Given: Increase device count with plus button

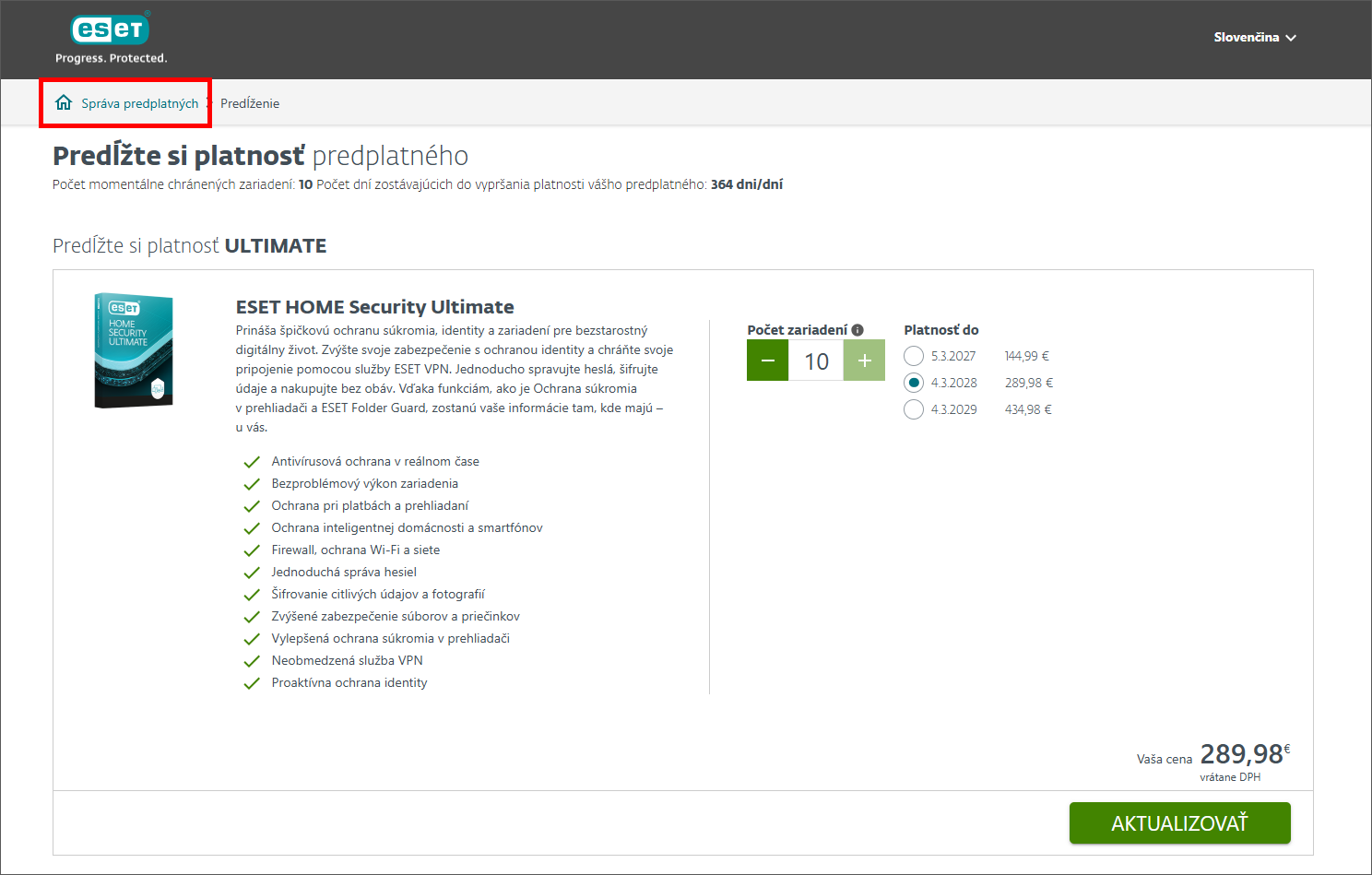Looking at the screenshot, I should pyautogui.click(x=864, y=361).
